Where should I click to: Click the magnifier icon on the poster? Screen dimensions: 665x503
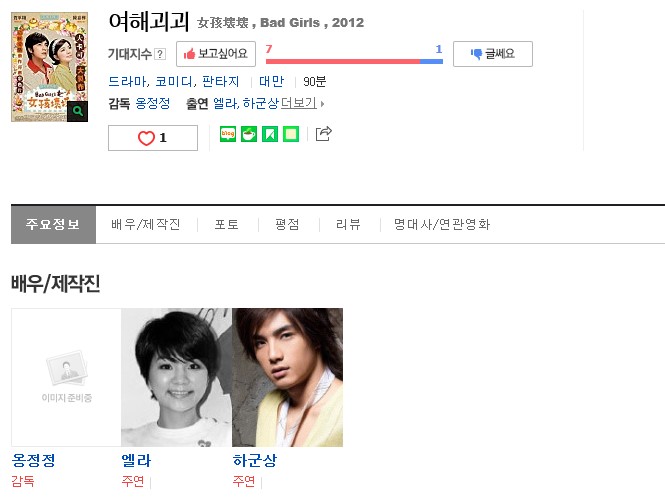[x=77, y=111]
